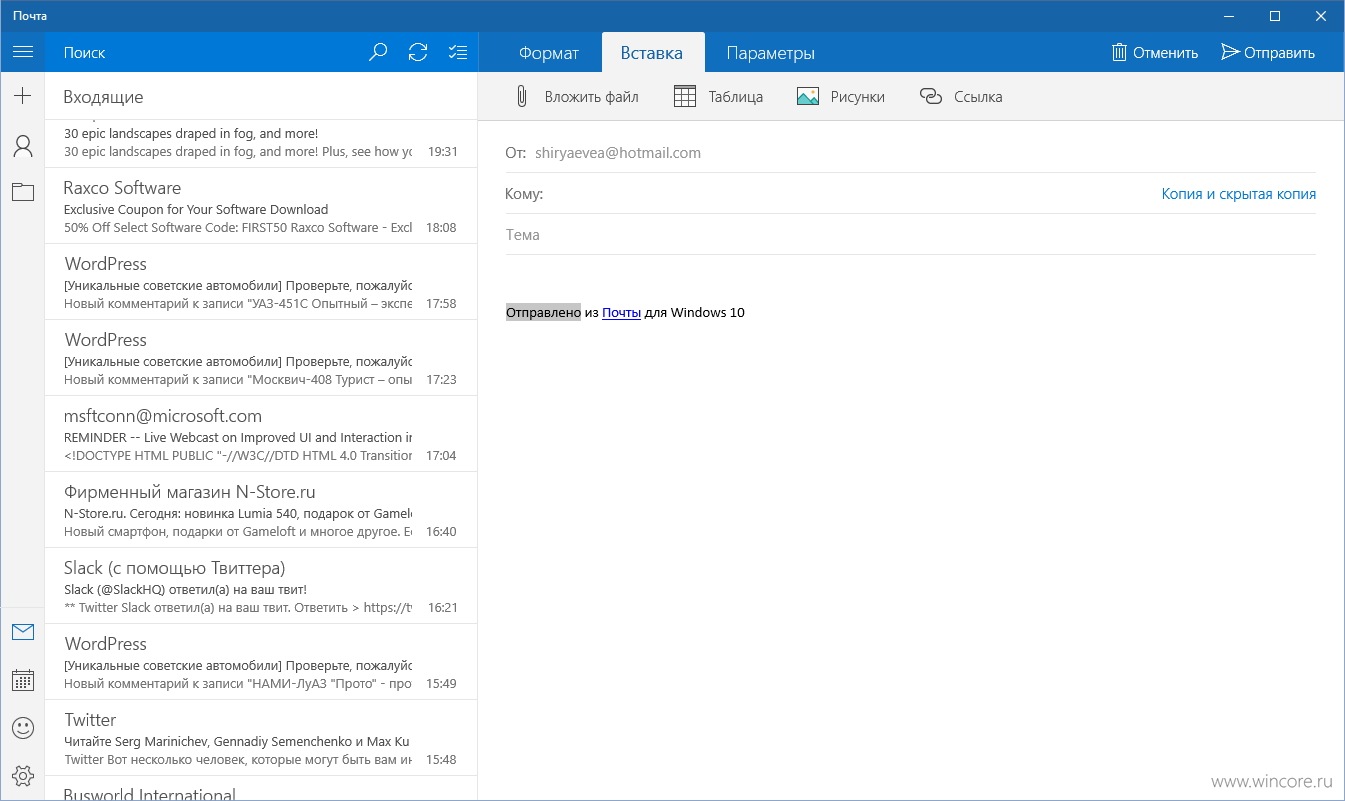Click the pictures image icon
Image resolution: width=1345 pixels, height=801 pixels.
808,97
